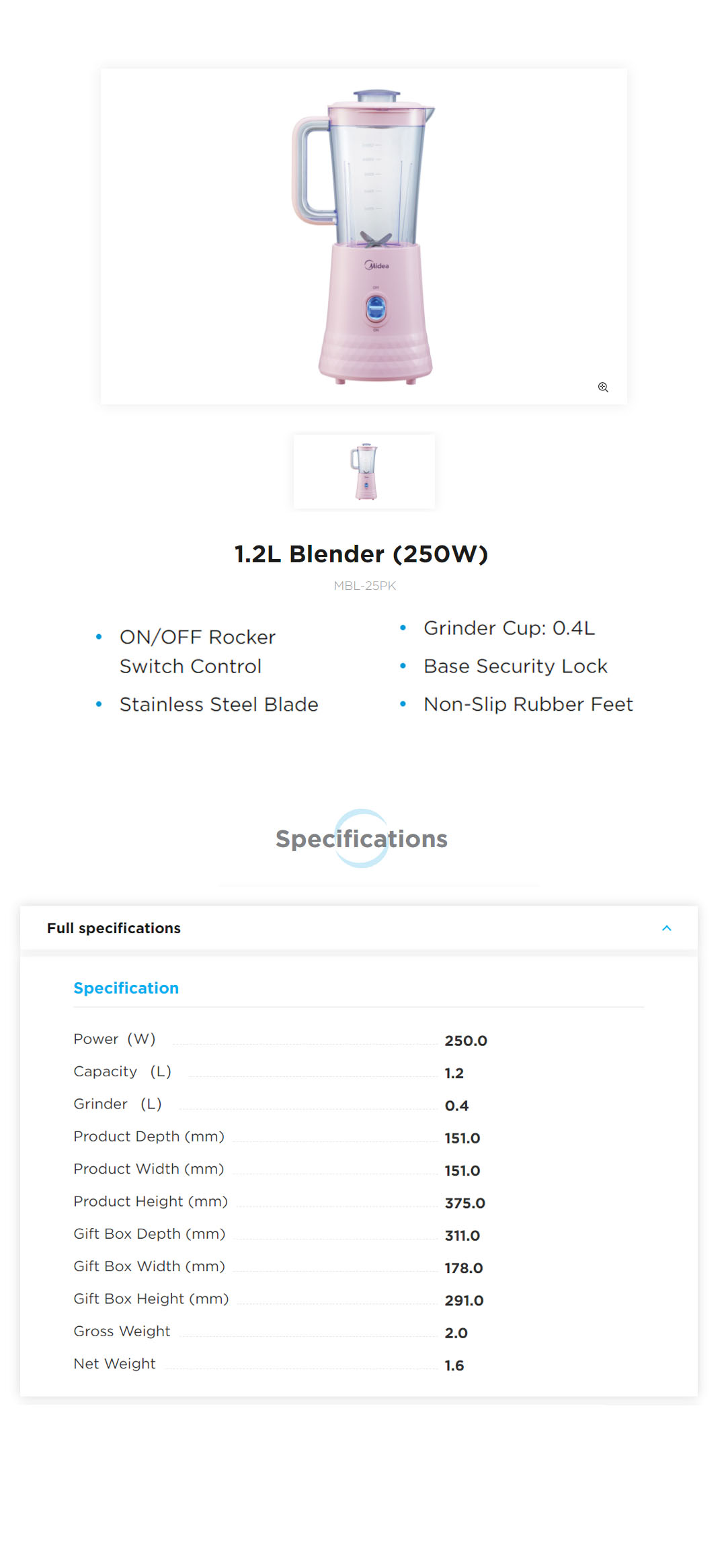Viewport: 726px width, 1568px height.
Task: Select the Base Security Lock feature text
Action: [x=515, y=666]
